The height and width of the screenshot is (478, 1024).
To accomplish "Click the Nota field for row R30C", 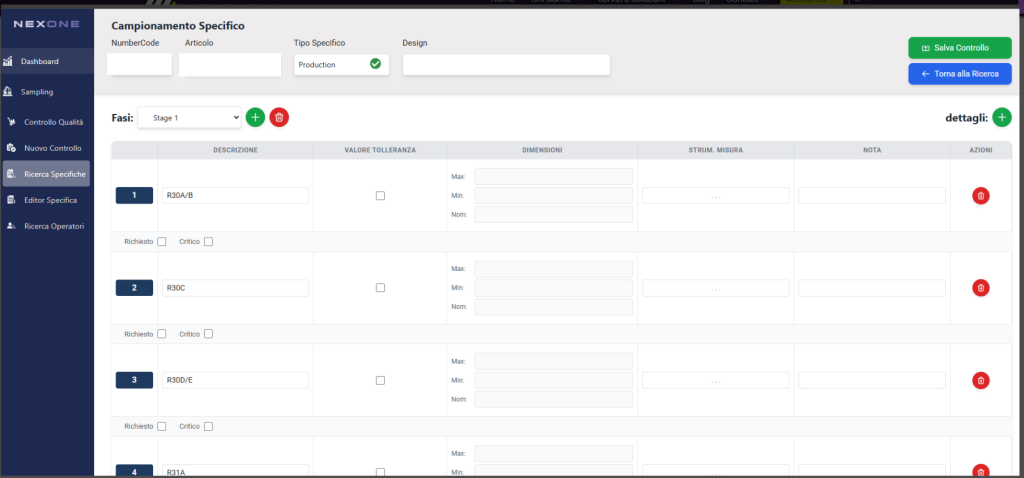I will point(872,288).
